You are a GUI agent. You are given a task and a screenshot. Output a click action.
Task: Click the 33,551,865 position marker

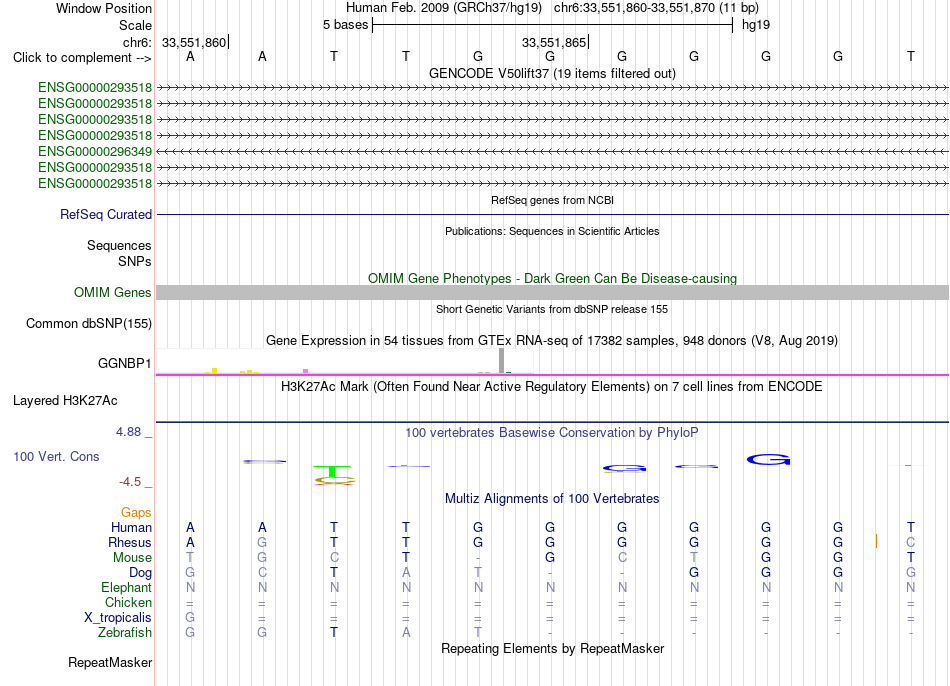pyautogui.click(x=554, y=42)
